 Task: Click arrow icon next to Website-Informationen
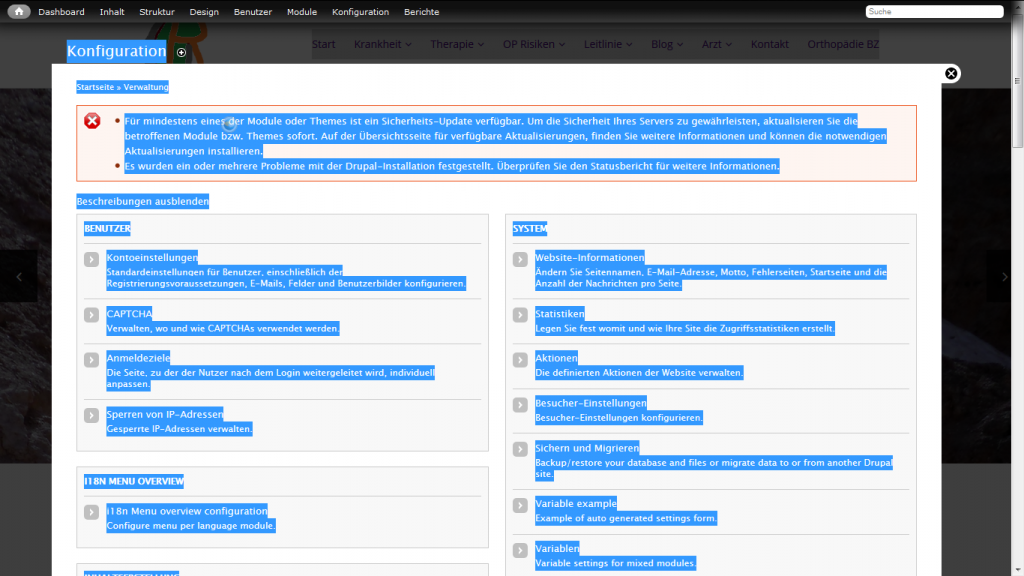(520, 260)
